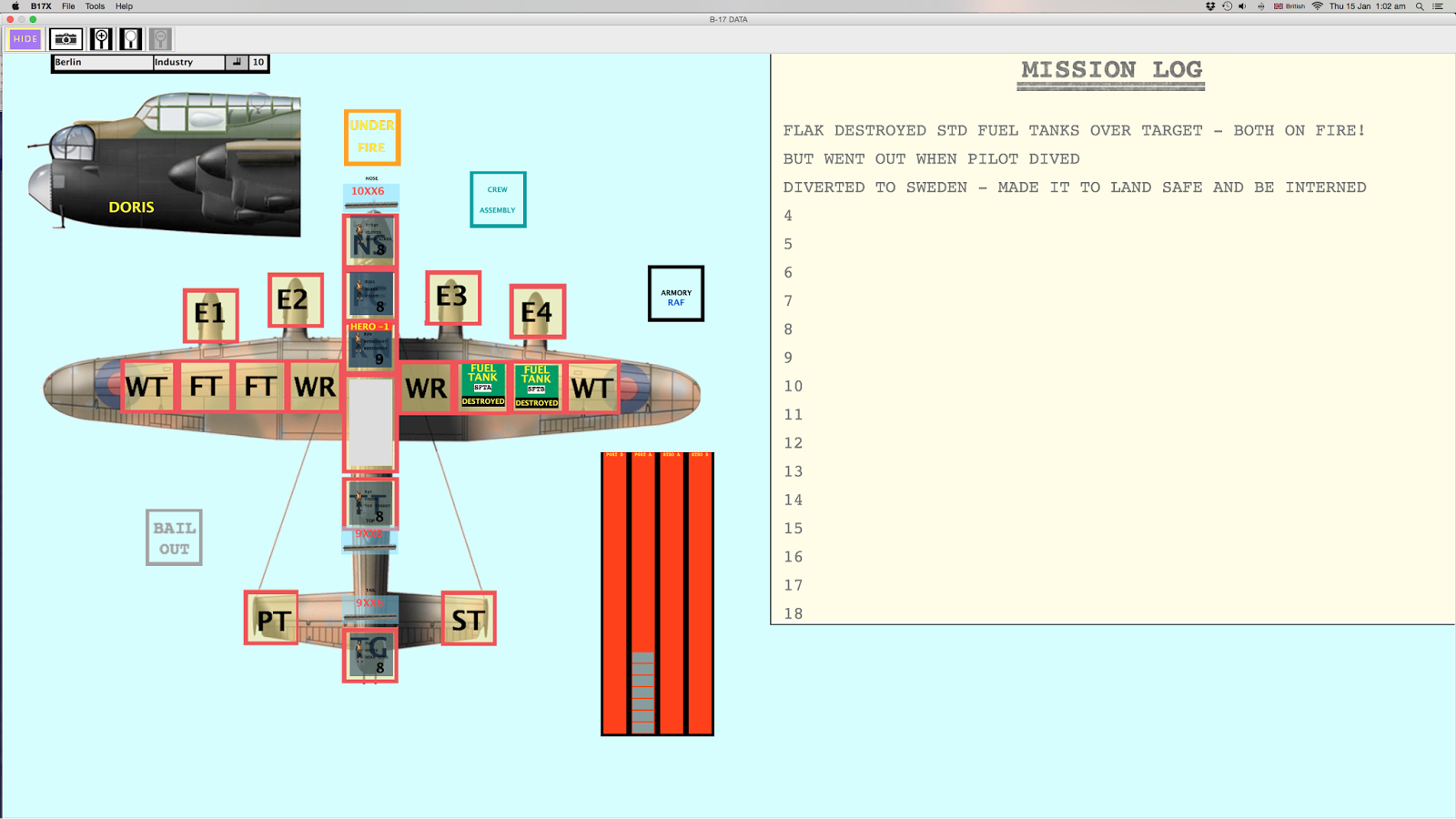Open the Dropbox menu bar icon

[x=1210, y=6]
